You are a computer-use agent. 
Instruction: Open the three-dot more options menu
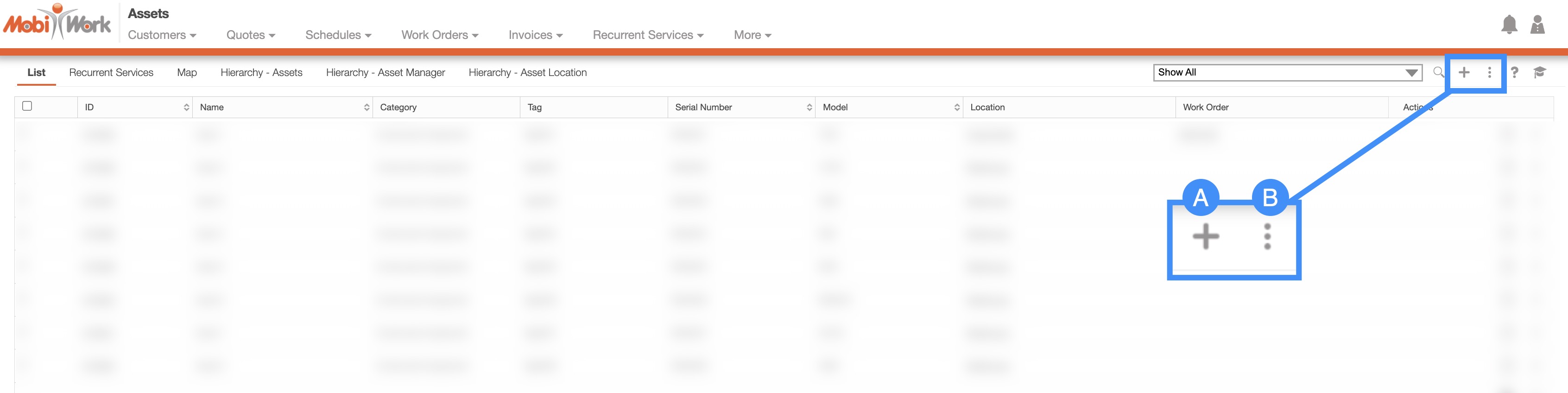(1490, 72)
